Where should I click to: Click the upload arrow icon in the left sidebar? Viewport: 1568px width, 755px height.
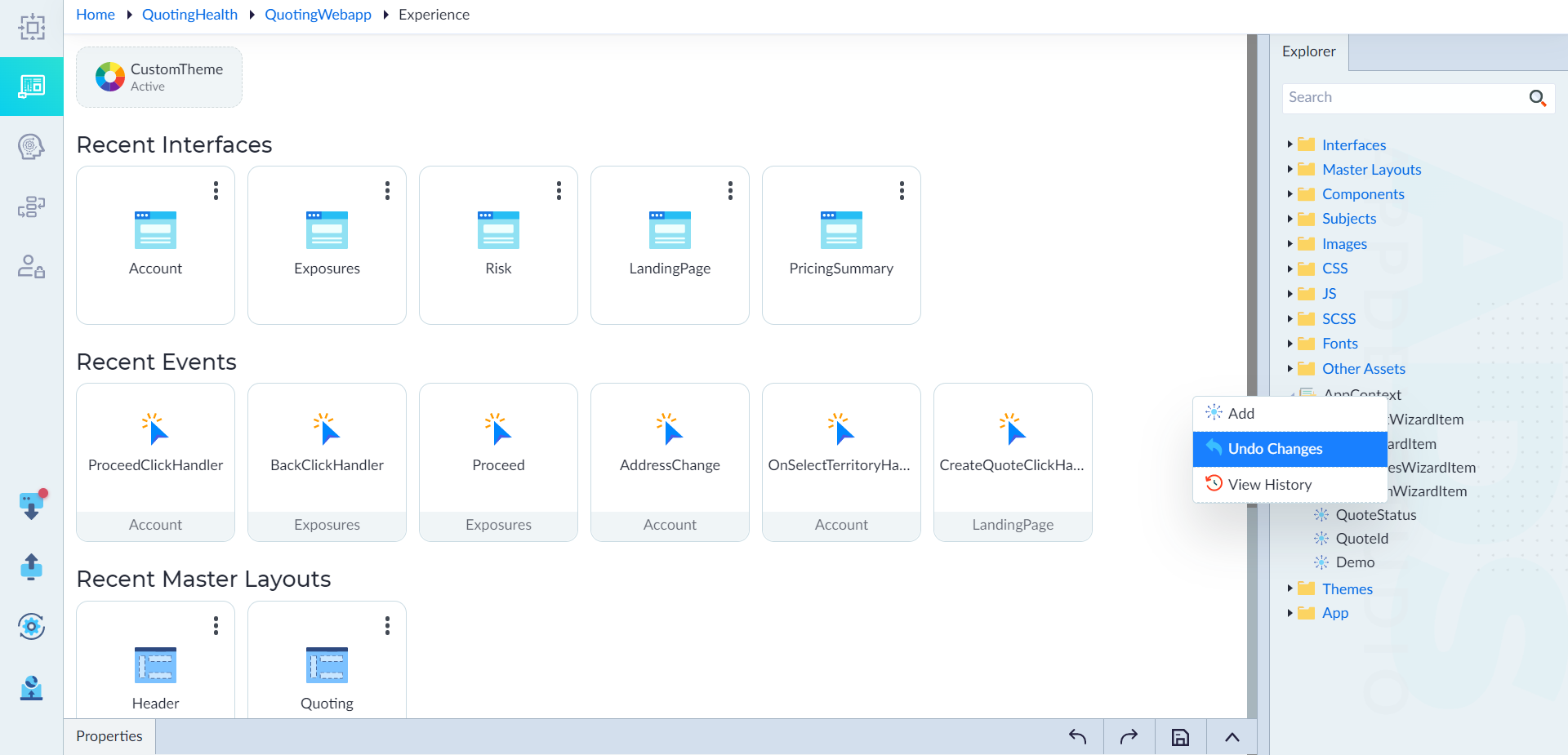(x=32, y=566)
